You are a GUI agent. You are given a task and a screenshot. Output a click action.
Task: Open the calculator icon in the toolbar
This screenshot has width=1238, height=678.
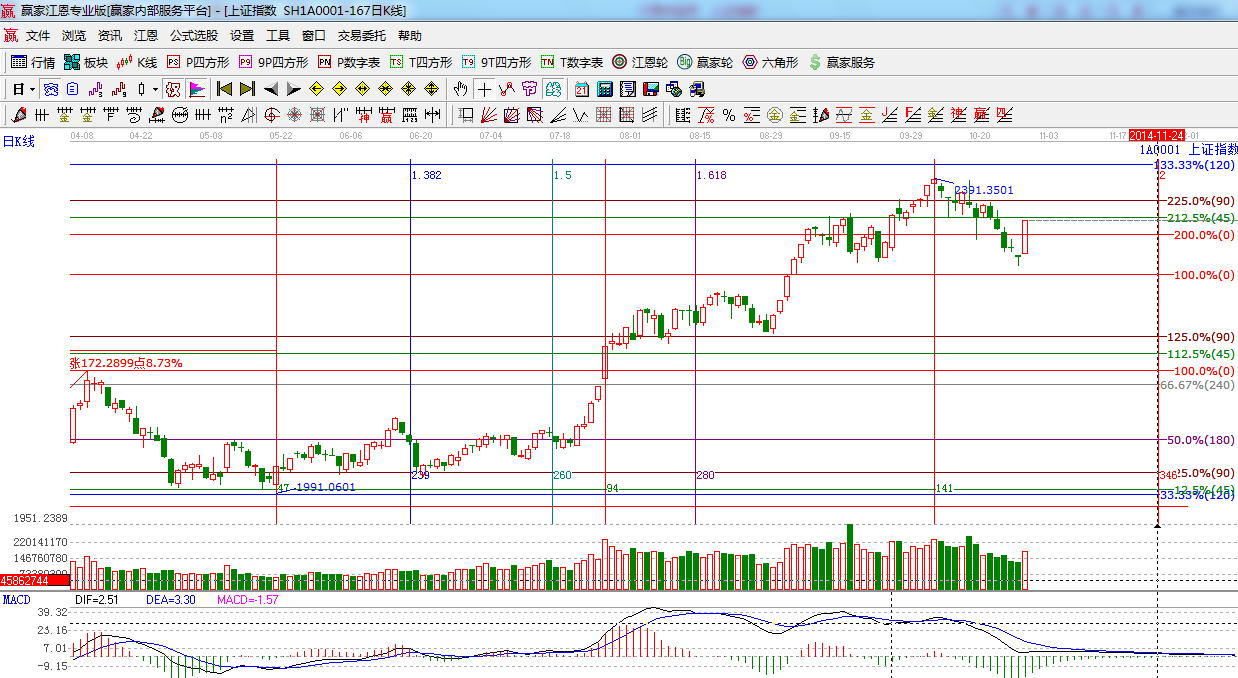coord(604,89)
